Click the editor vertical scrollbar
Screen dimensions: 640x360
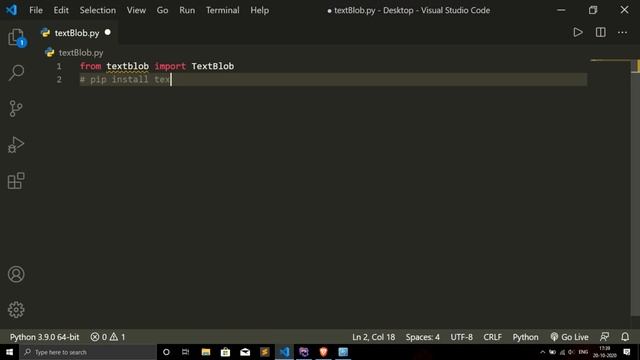tap(636, 188)
